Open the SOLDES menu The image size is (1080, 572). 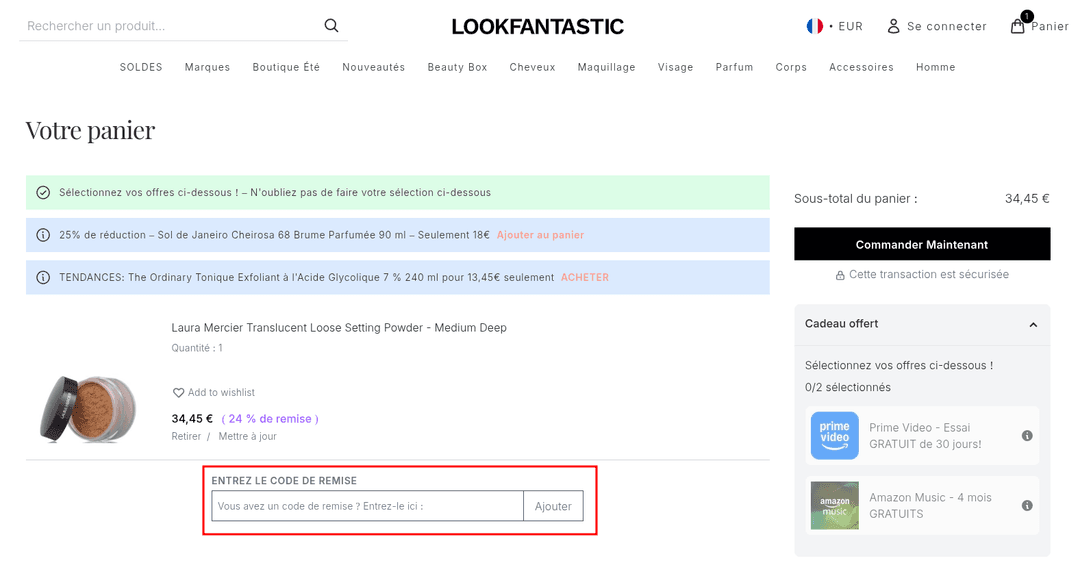(141, 67)
